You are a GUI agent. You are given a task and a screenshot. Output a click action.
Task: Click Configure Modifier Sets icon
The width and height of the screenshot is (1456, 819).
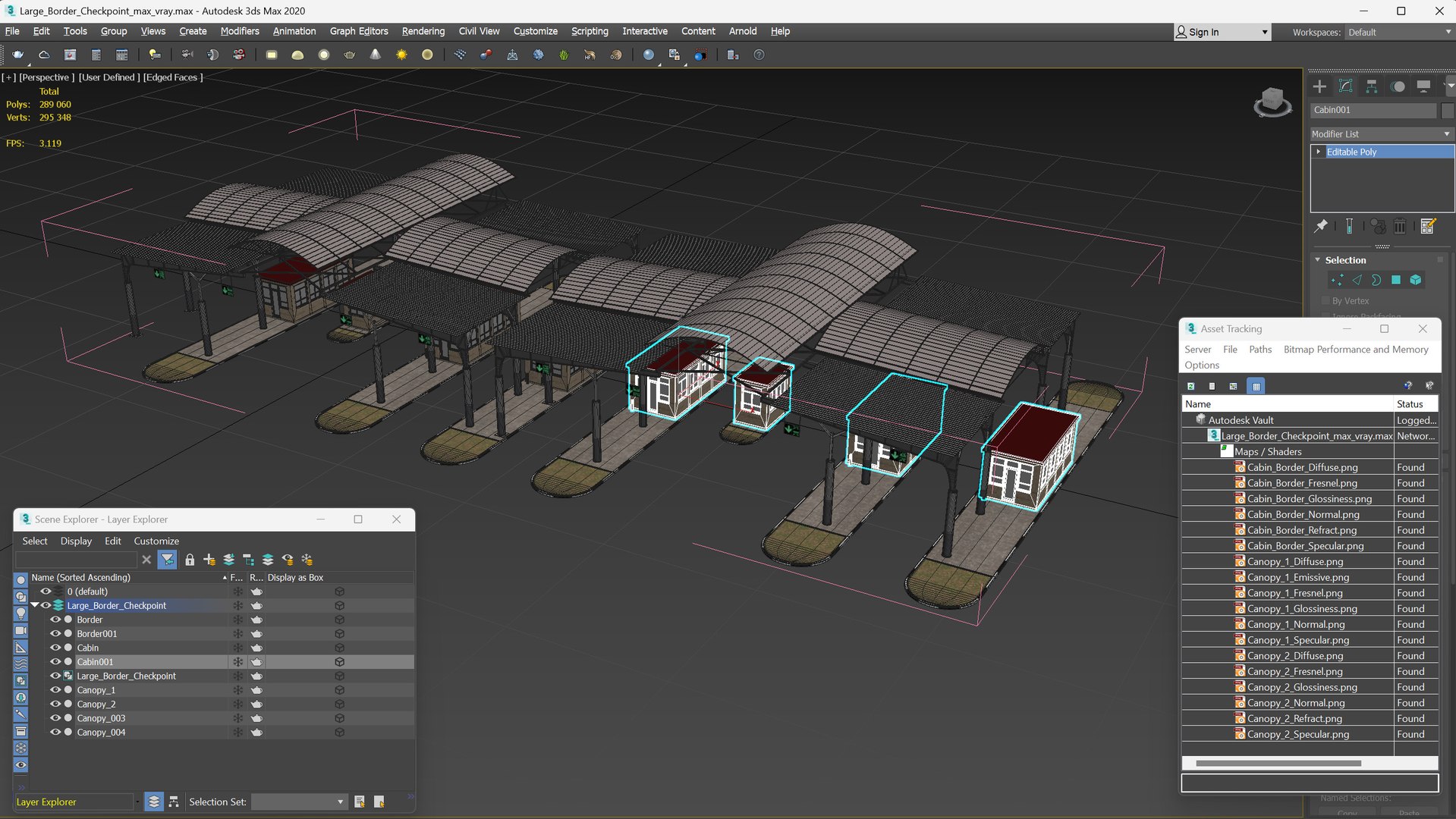click(1428, 226)
